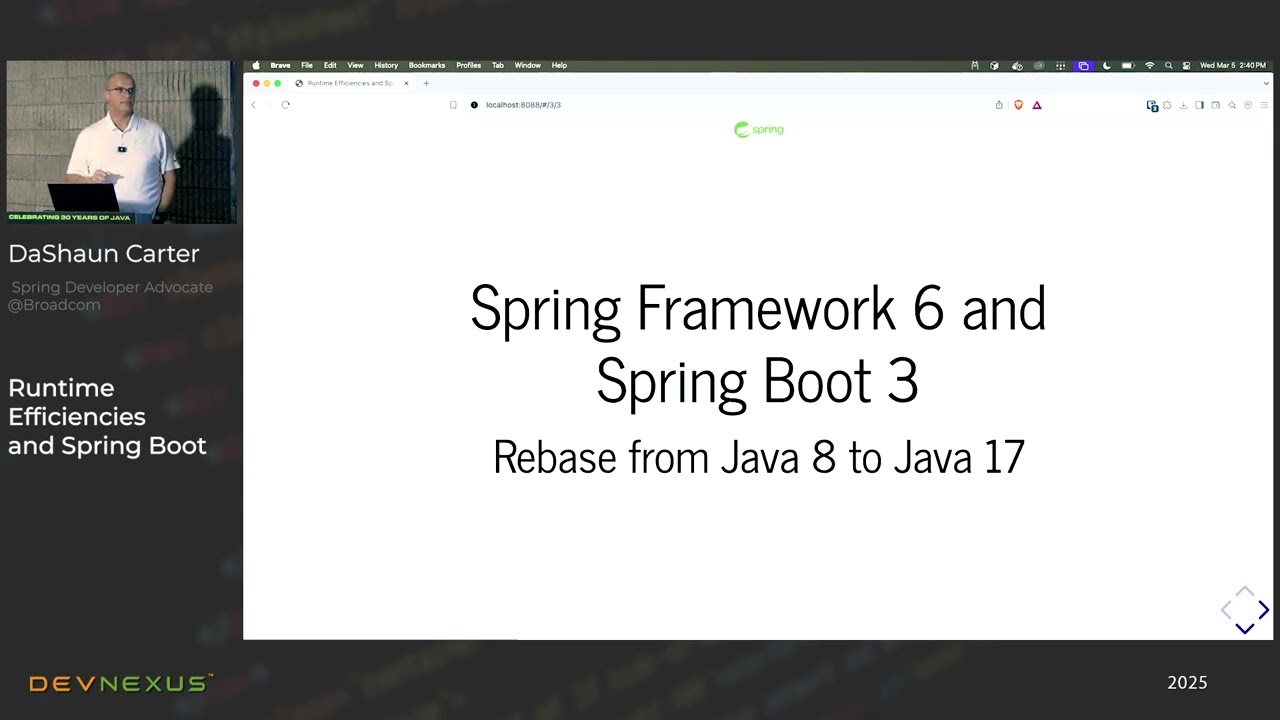Screen dimensions: 1280x720
Task: Open the File menu
Action: pyautogui.click(x=307, y=65)
